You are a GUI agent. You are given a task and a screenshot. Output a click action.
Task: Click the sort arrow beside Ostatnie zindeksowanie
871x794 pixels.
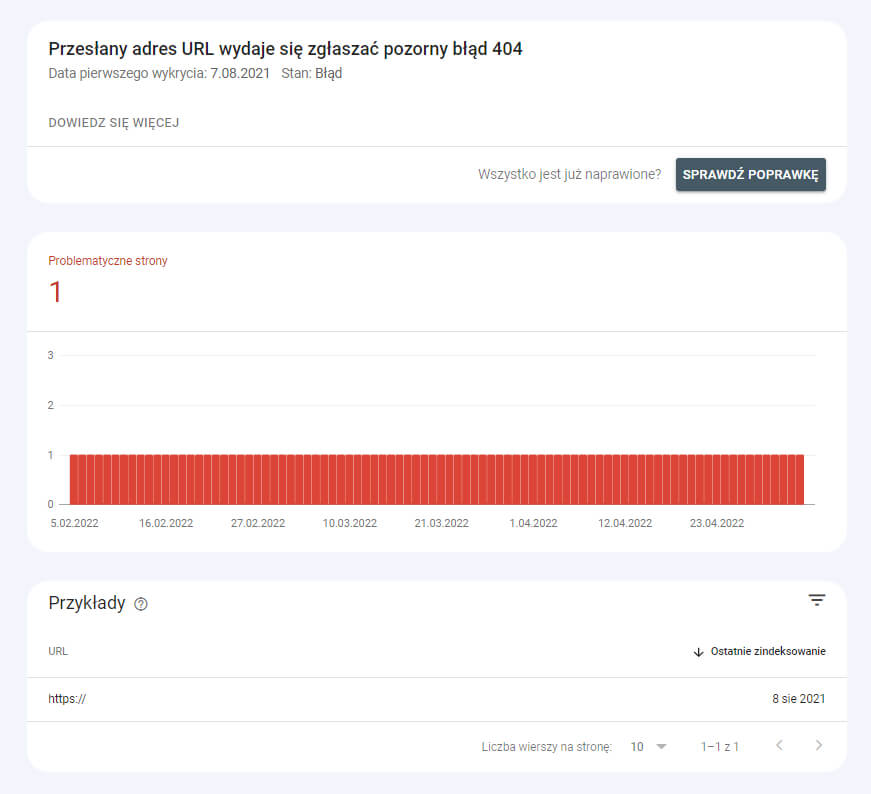point(698,651)
